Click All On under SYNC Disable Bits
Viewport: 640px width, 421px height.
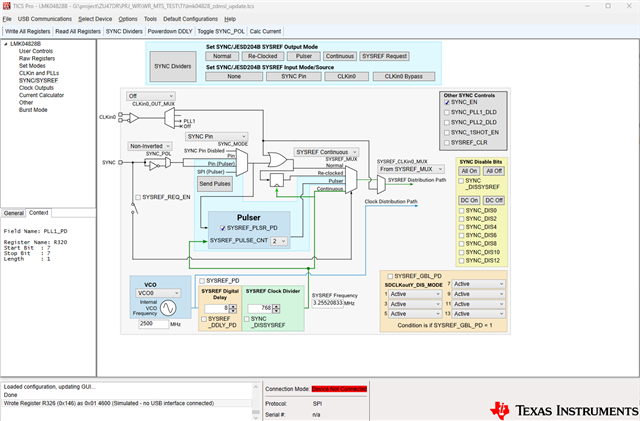pyautogui.click(x=469, y=171)
